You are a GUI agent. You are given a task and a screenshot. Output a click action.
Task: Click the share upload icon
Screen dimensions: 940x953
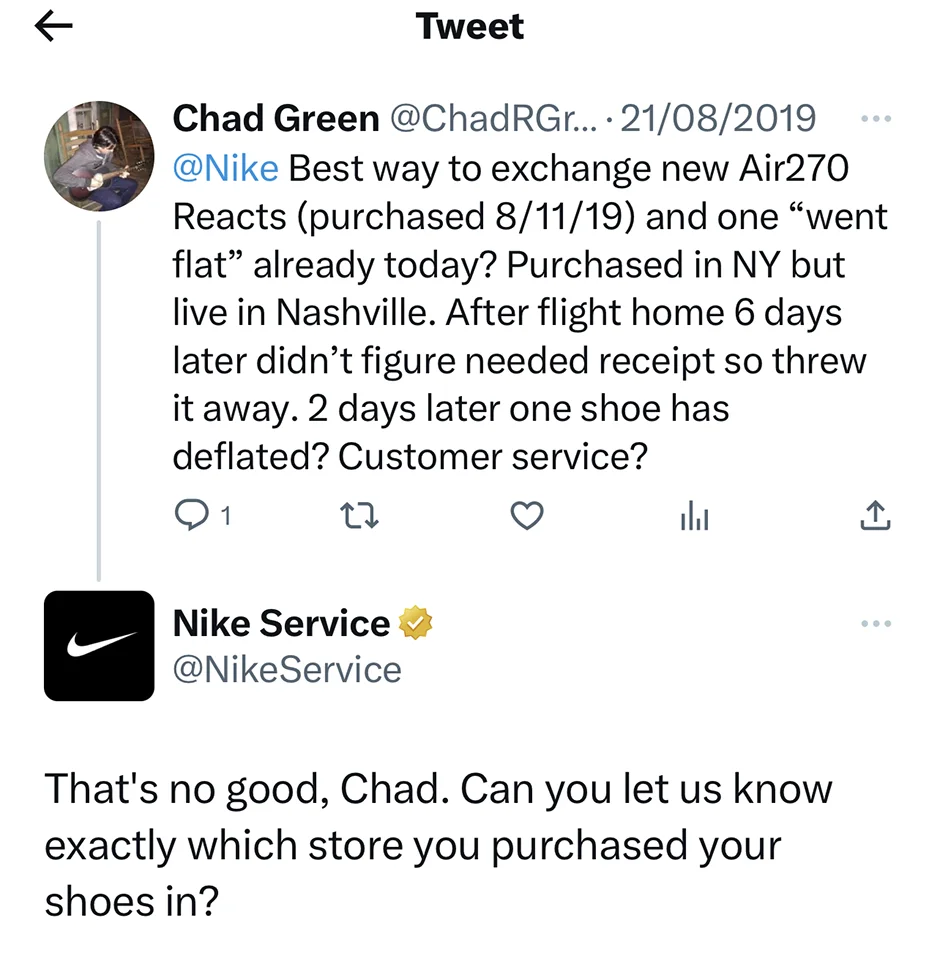point(875,515)
